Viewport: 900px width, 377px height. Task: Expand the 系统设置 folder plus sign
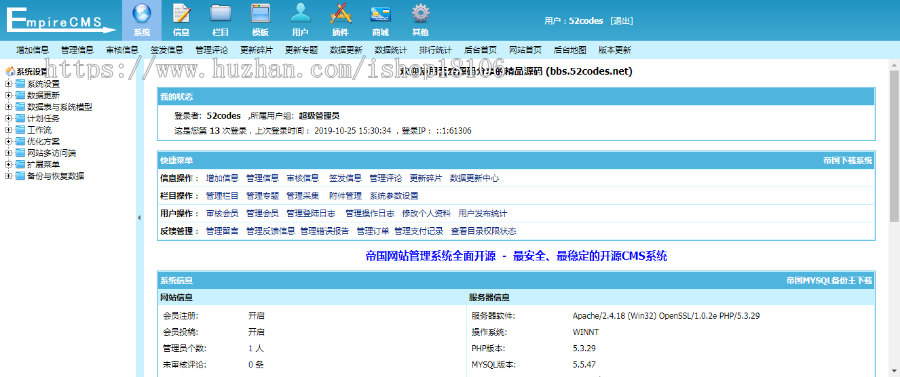tap(9, 84)
